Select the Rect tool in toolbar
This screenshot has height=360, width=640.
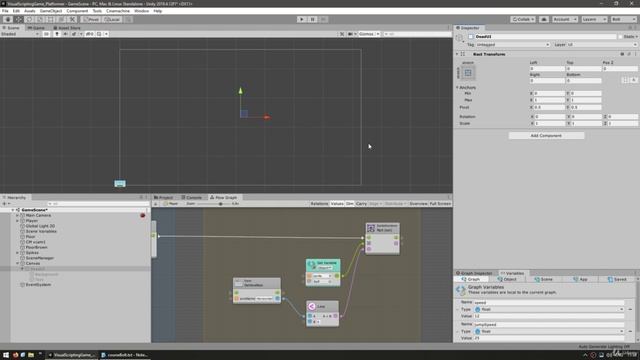(x=51, y=19)
